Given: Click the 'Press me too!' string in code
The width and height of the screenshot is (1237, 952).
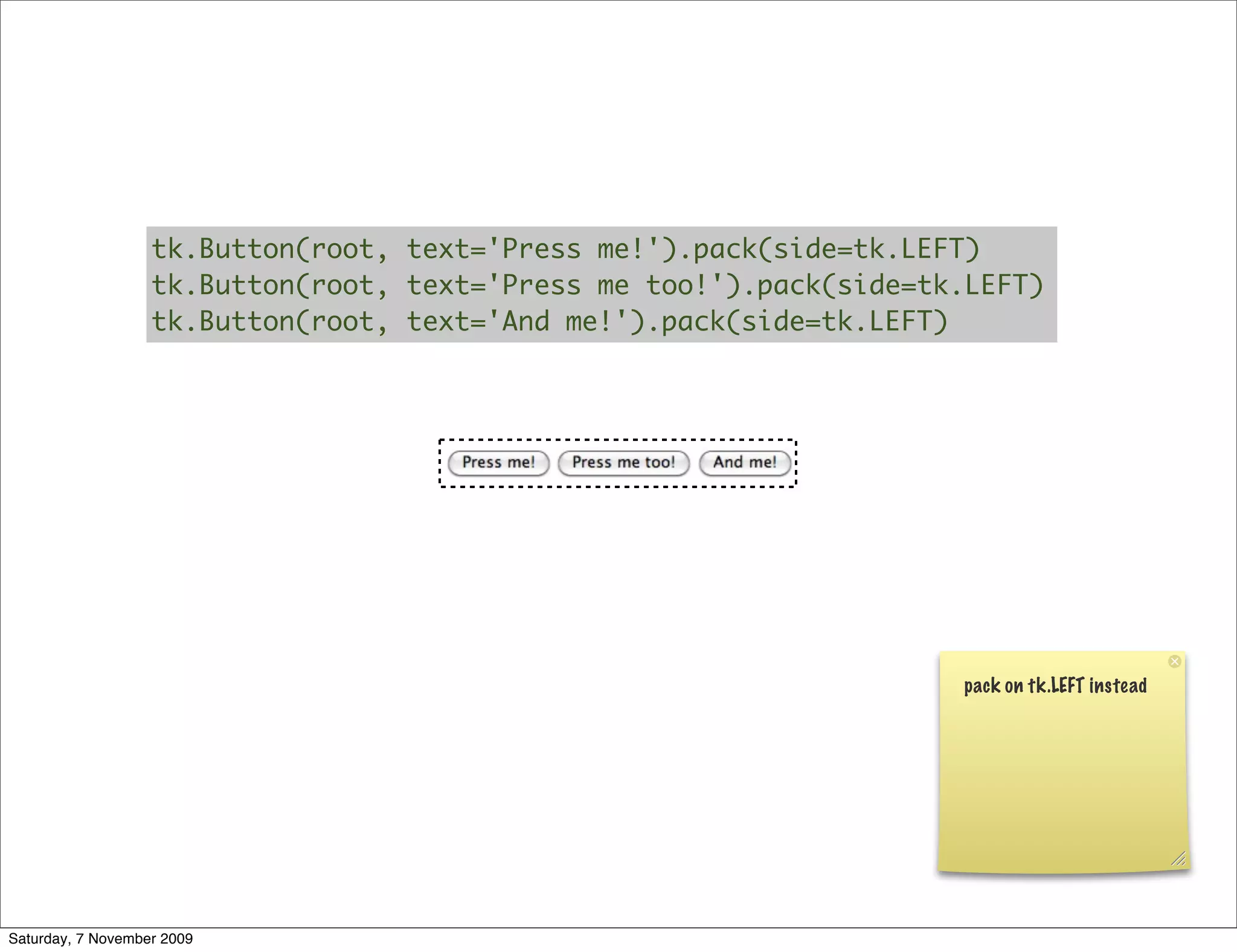Looking at the screenshot, I should pos(603,285).
